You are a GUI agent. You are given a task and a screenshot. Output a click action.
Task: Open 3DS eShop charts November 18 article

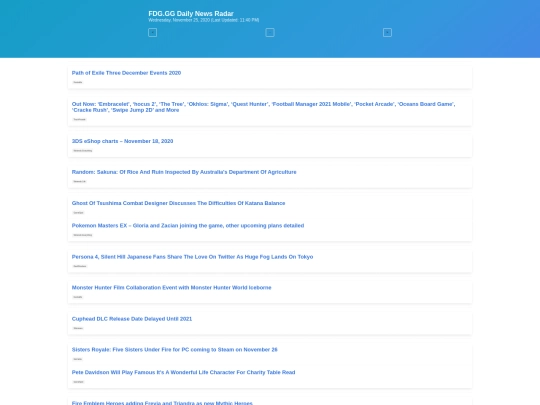(122, 141)
